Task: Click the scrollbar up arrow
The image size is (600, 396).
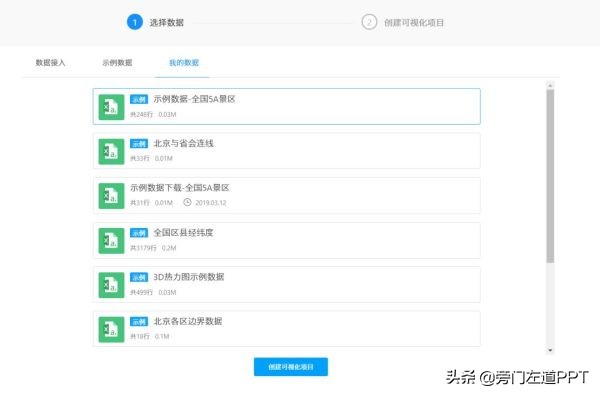Action: tap(550, 85)
